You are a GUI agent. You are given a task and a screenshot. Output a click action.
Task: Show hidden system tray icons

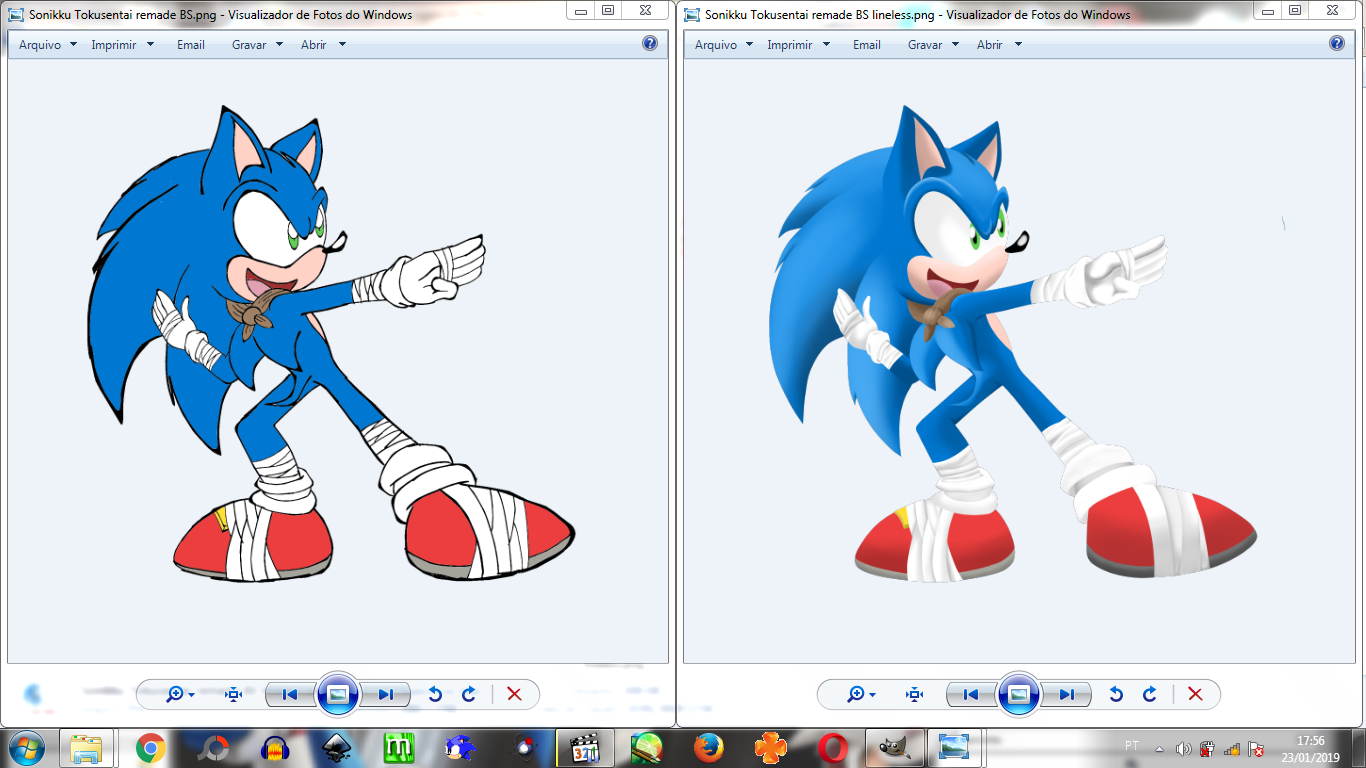tap(1159, 748)
